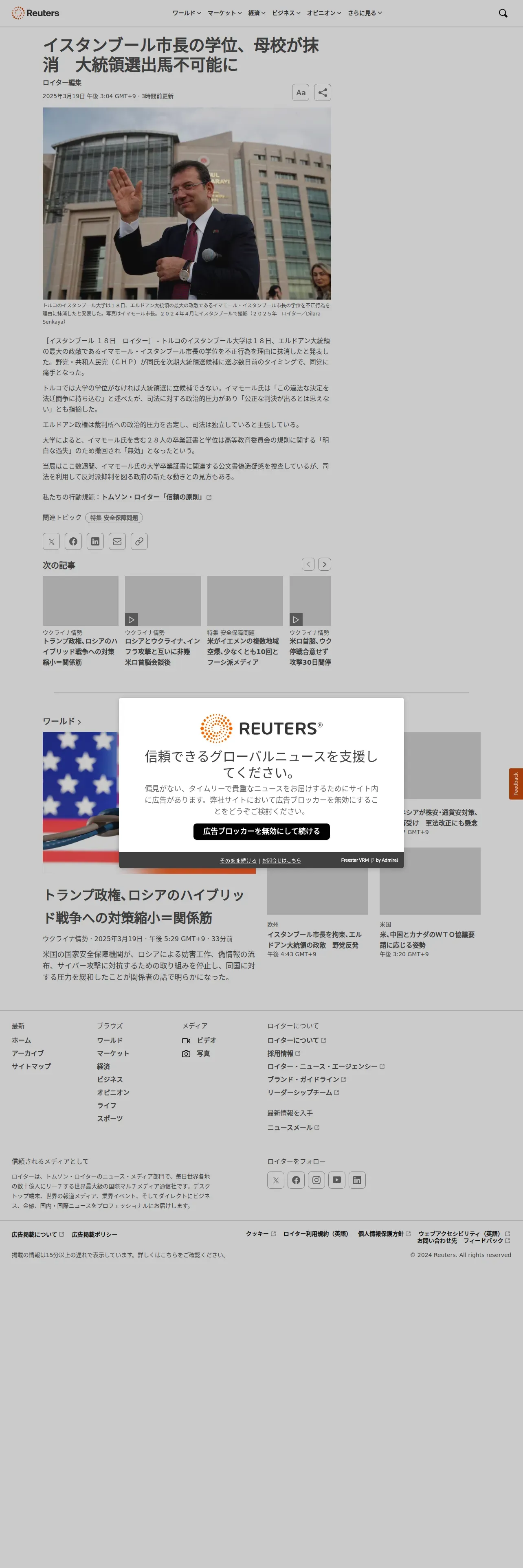Viewport: 523px width, 1568px height.
Task: Open footer マーケット browse link
Action: (113, 1053)
